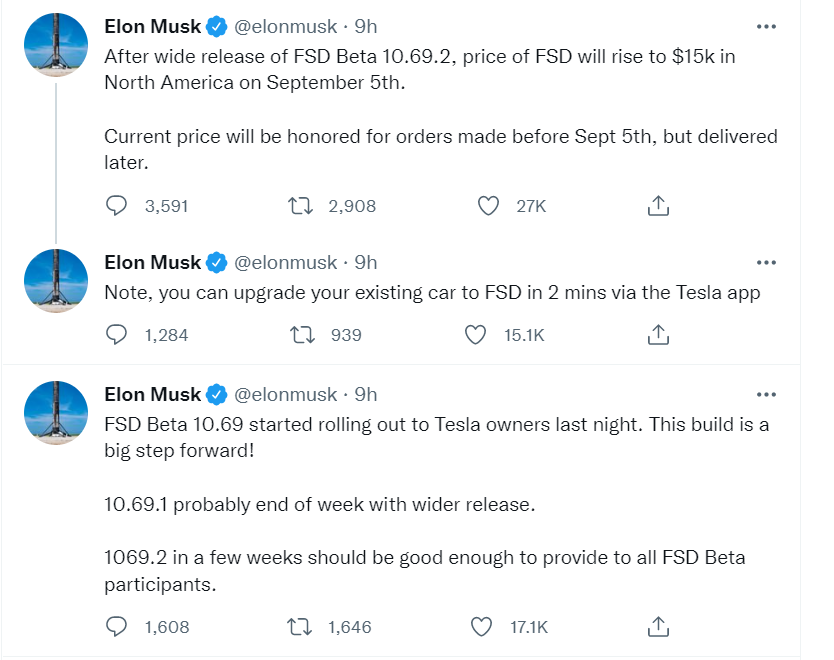Click the @elonmusk handle in the second tweet
Viewport: 834px width, 660px height.
[x=284, y=262]
